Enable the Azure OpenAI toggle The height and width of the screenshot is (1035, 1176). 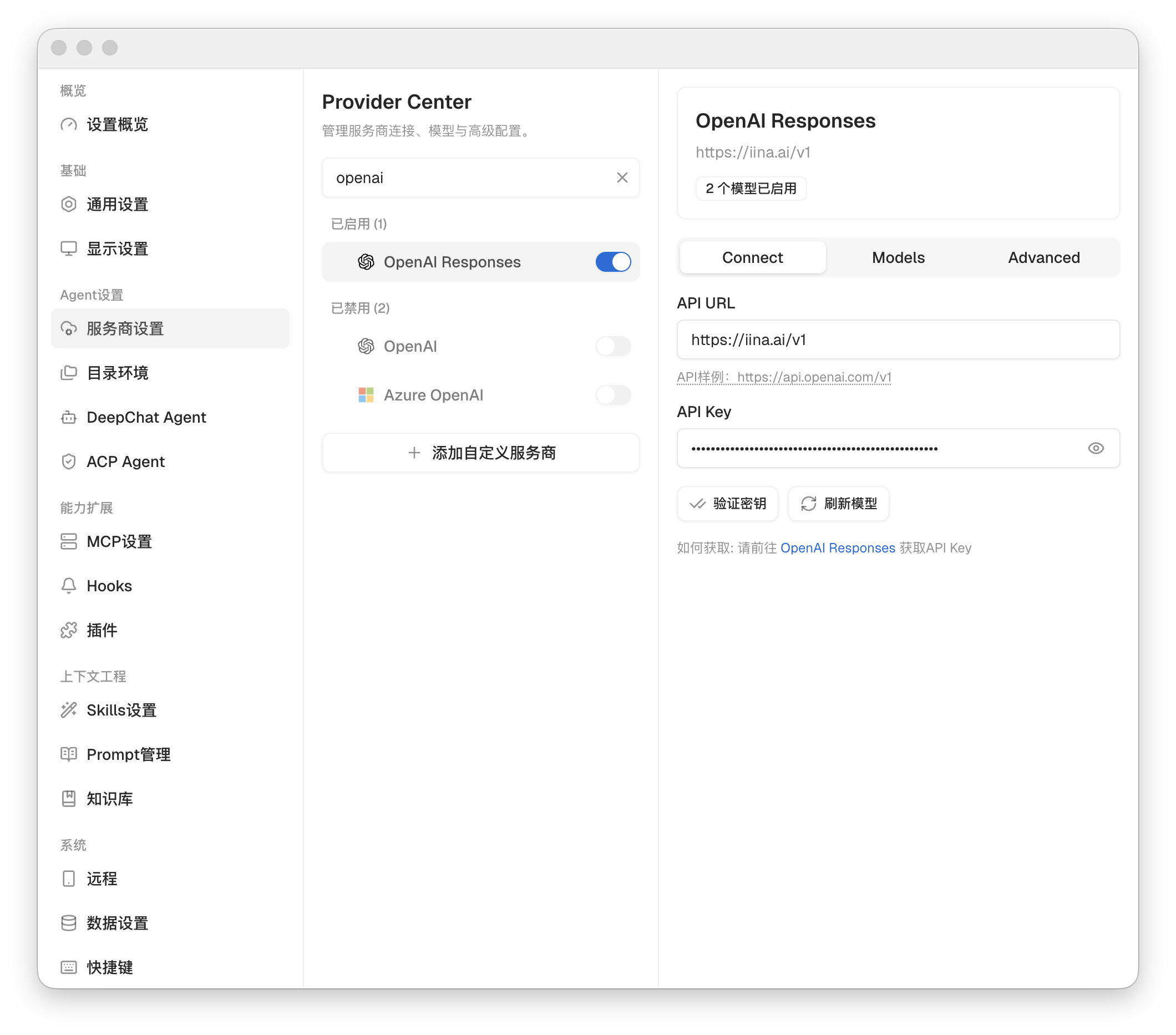click(x=614, y=395)
